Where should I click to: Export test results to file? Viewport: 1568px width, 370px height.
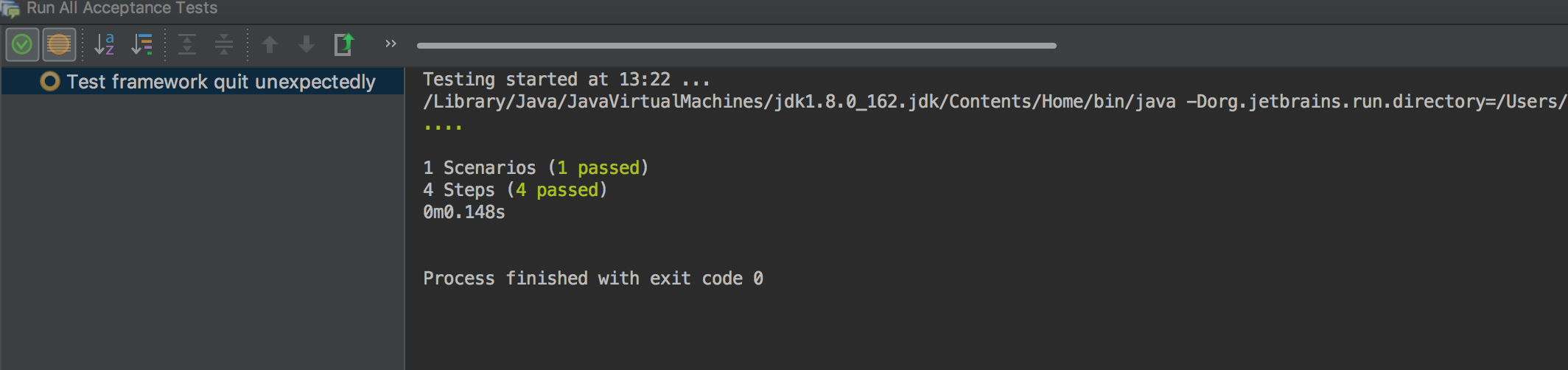click(x=344, y=45)
